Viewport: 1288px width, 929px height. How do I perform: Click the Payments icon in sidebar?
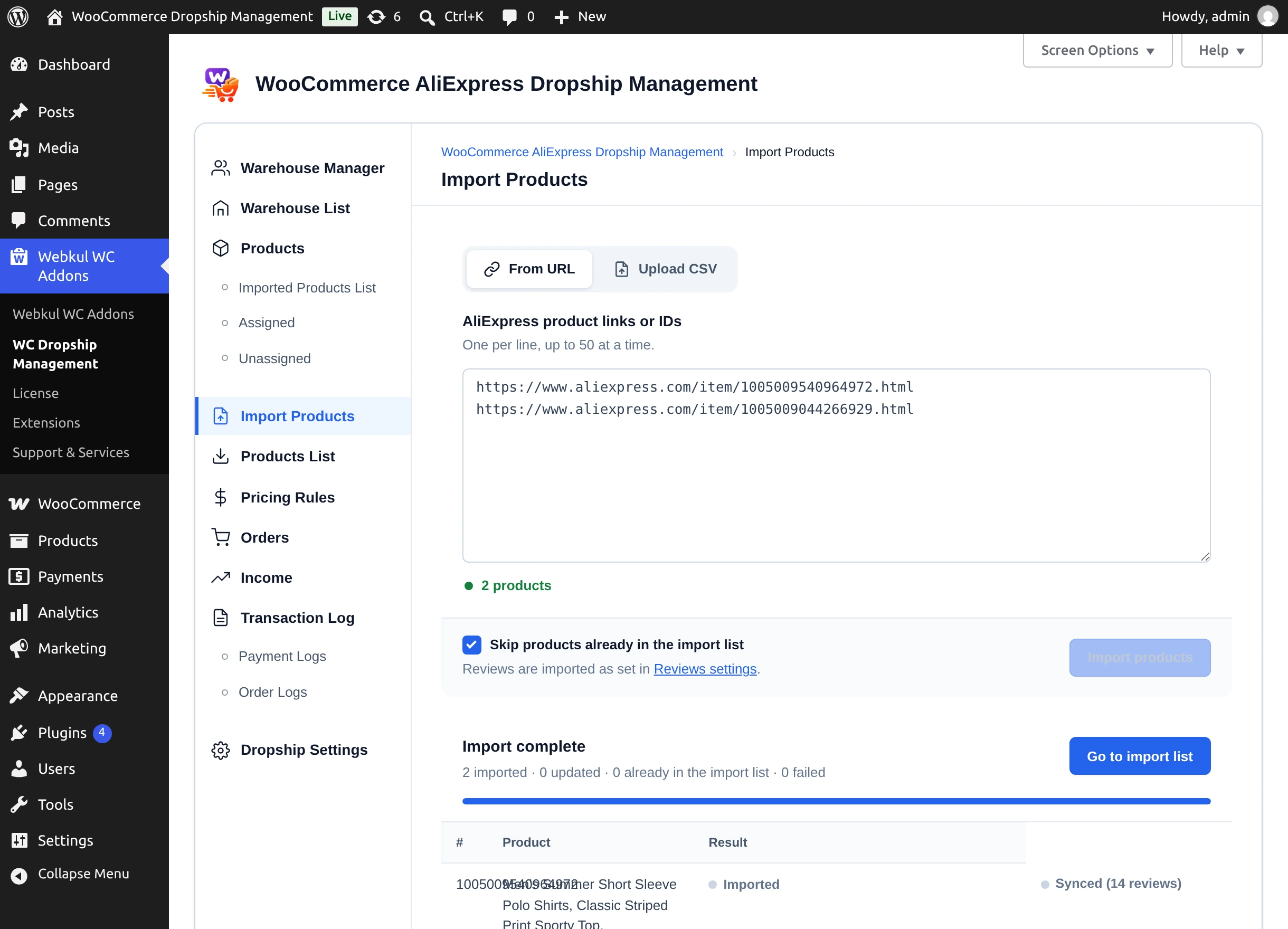[x=20, y=576]
